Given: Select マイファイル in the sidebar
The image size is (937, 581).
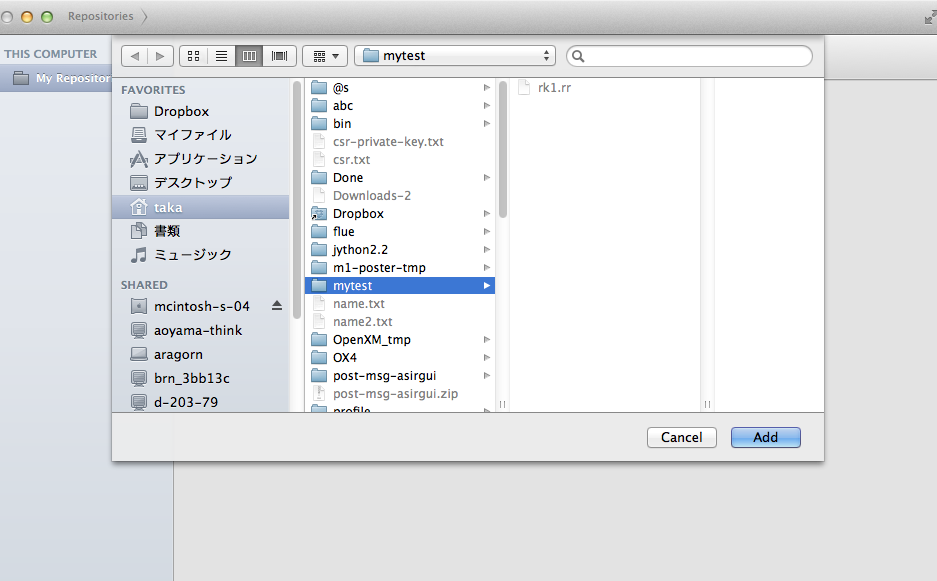Looking at the screenshot, I should tap(200, 135).
